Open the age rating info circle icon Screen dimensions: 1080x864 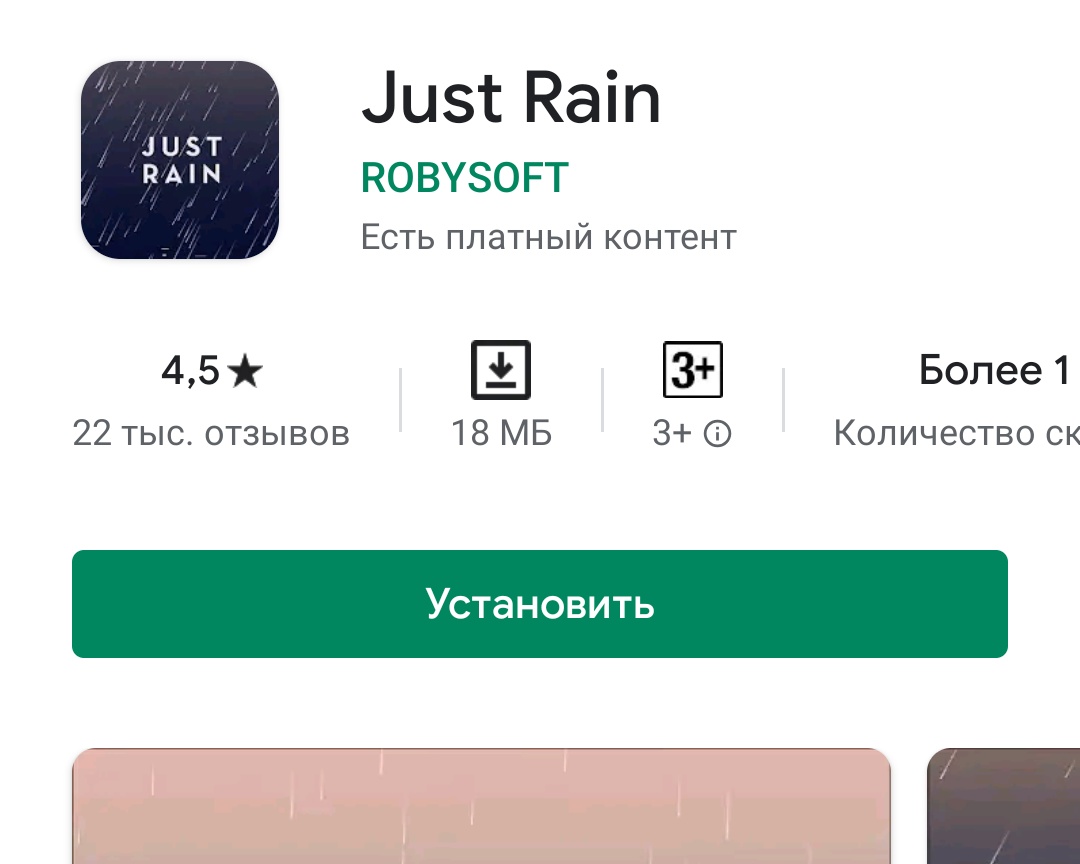pyautogui.click(x=717, y=434)
